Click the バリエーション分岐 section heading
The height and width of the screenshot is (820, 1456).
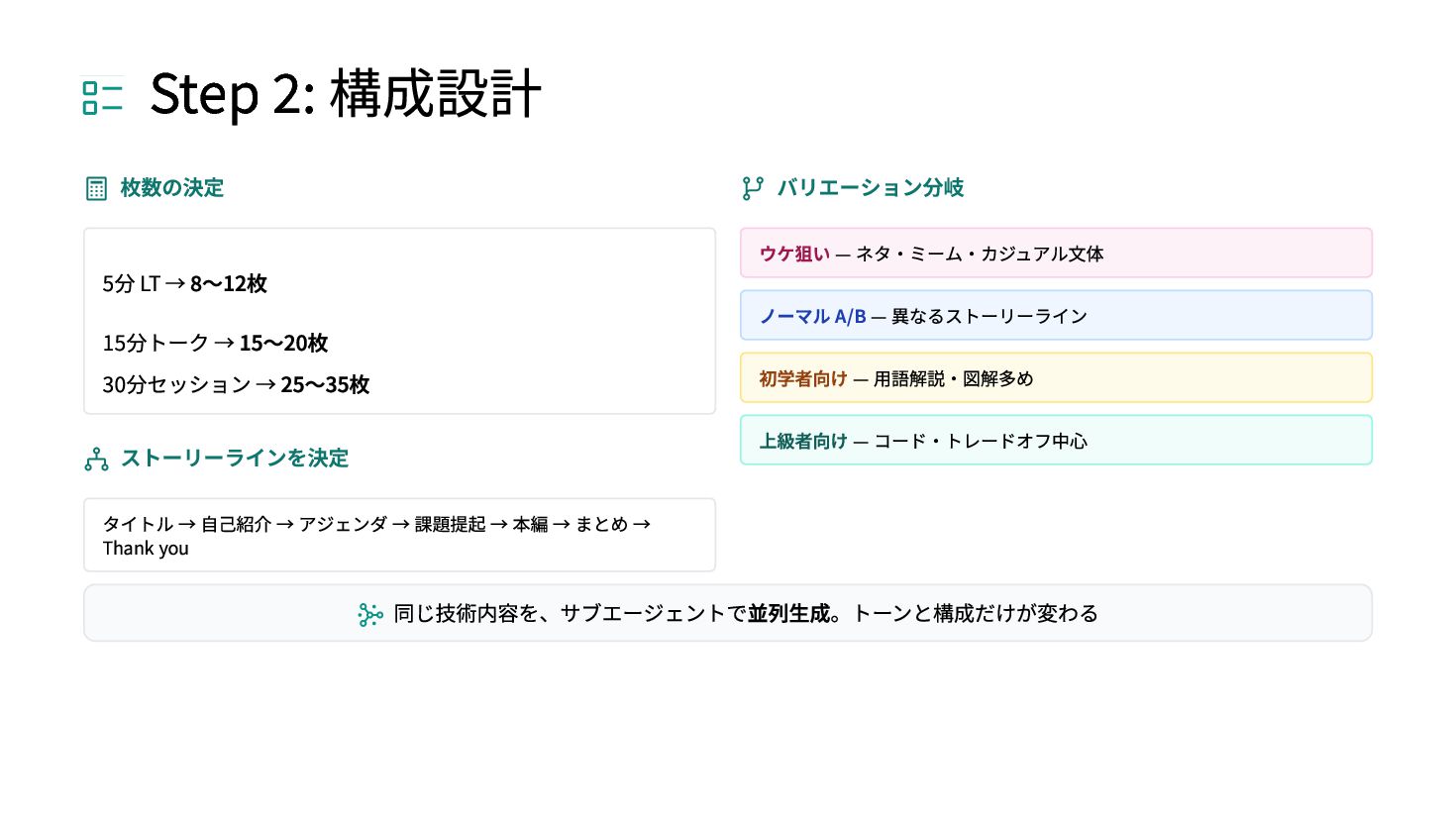(x=870, y=188)
